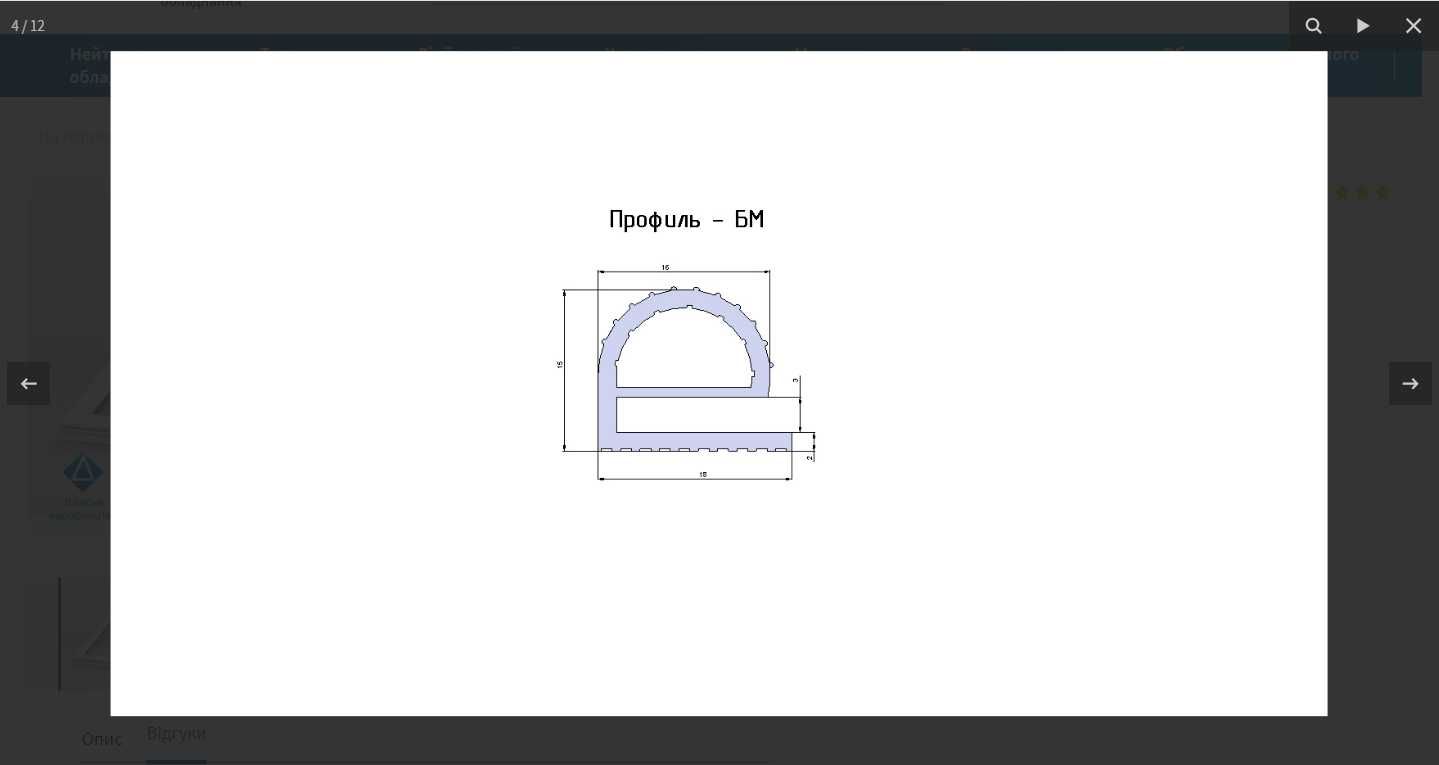This screenshot has width=1439, height=765.
Task: Open the Відгуки tab behind the lightbox
Action: 176,733
